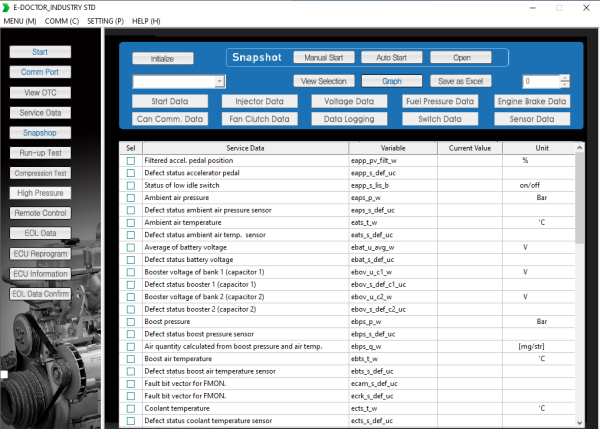Open the SETTING (P) menu
600x429 pixels.
pyautogui.click(x=105, y=21)
